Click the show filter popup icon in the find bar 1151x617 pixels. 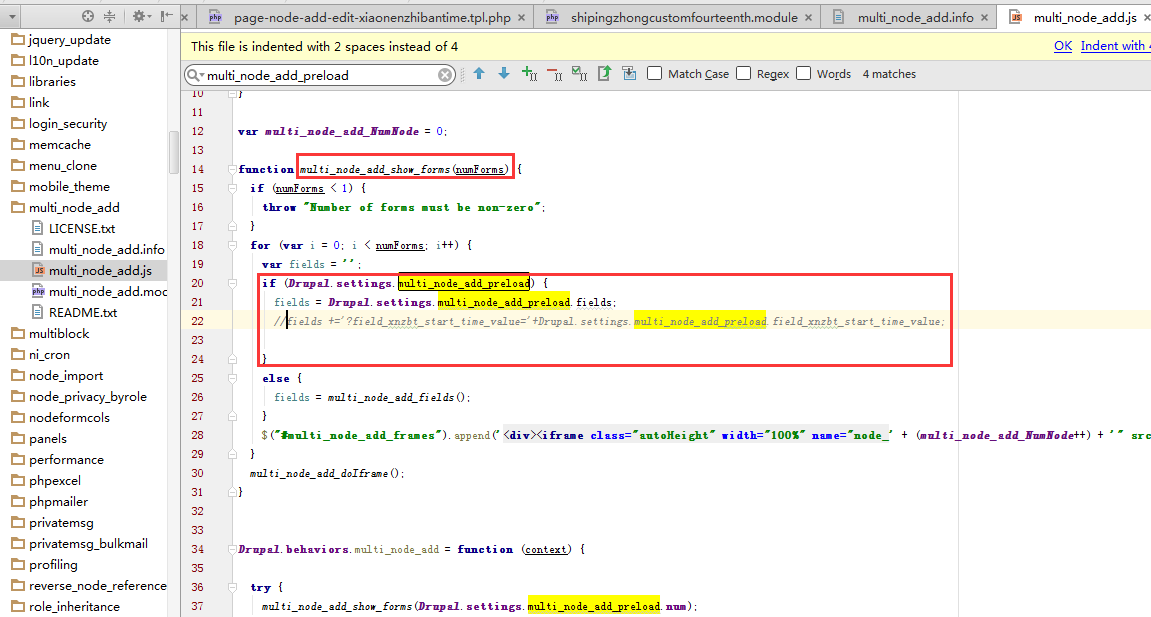tap(629, 73)
